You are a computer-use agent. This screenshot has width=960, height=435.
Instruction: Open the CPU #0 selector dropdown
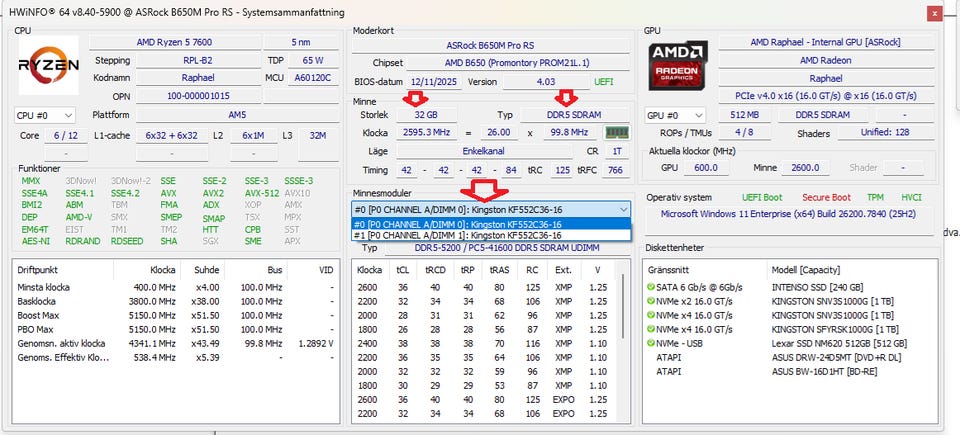[x=45, y=115]
